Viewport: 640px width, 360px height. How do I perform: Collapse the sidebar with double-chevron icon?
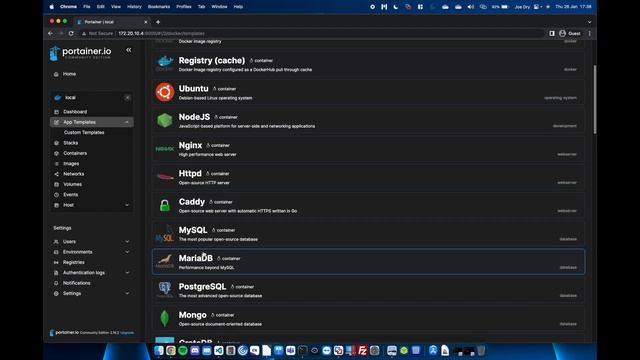[129, 50]
